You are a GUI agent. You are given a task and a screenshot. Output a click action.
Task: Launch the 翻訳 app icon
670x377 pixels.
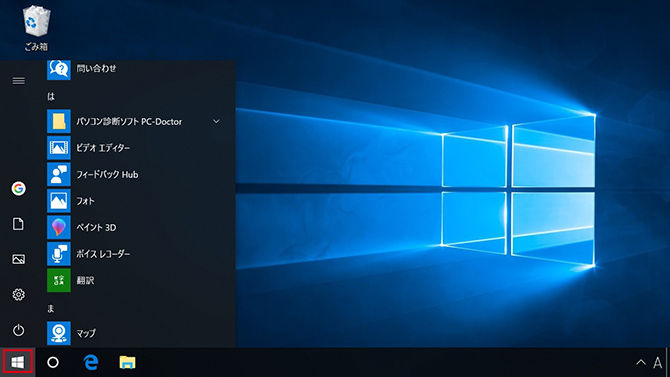[59, 280]
